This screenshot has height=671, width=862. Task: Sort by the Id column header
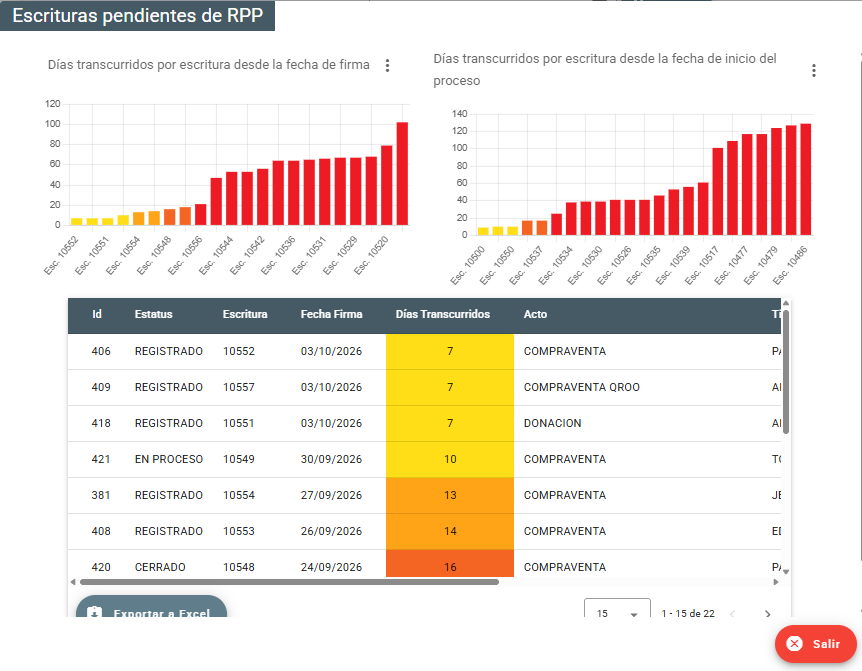coord(97,314)
